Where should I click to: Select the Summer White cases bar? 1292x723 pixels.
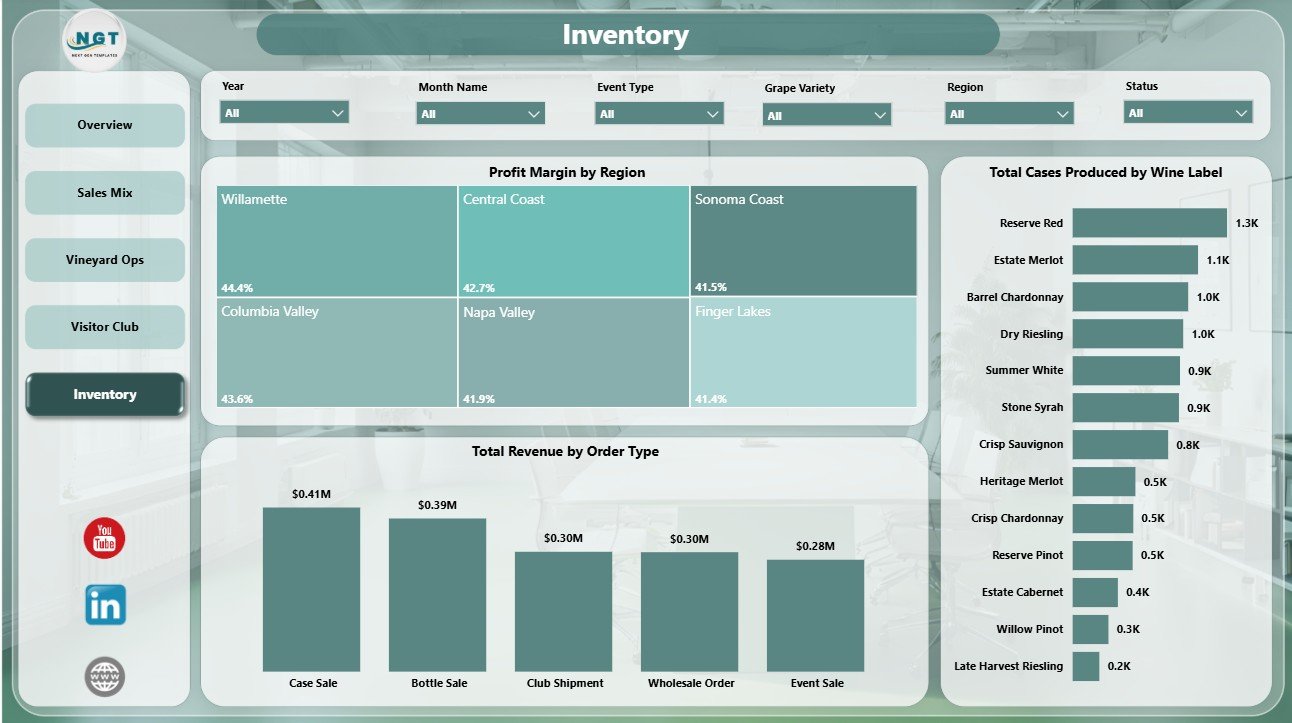coord(1126,371)
